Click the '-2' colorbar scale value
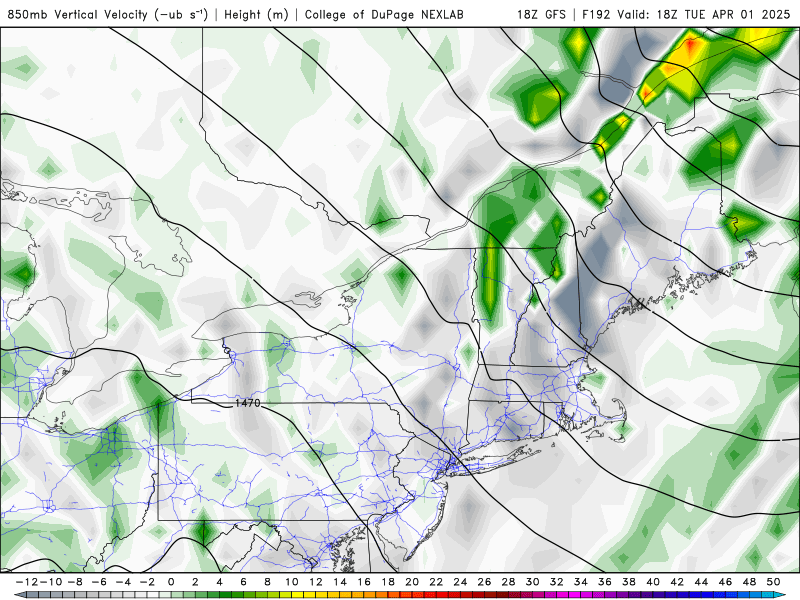 [x=147, y=582]
